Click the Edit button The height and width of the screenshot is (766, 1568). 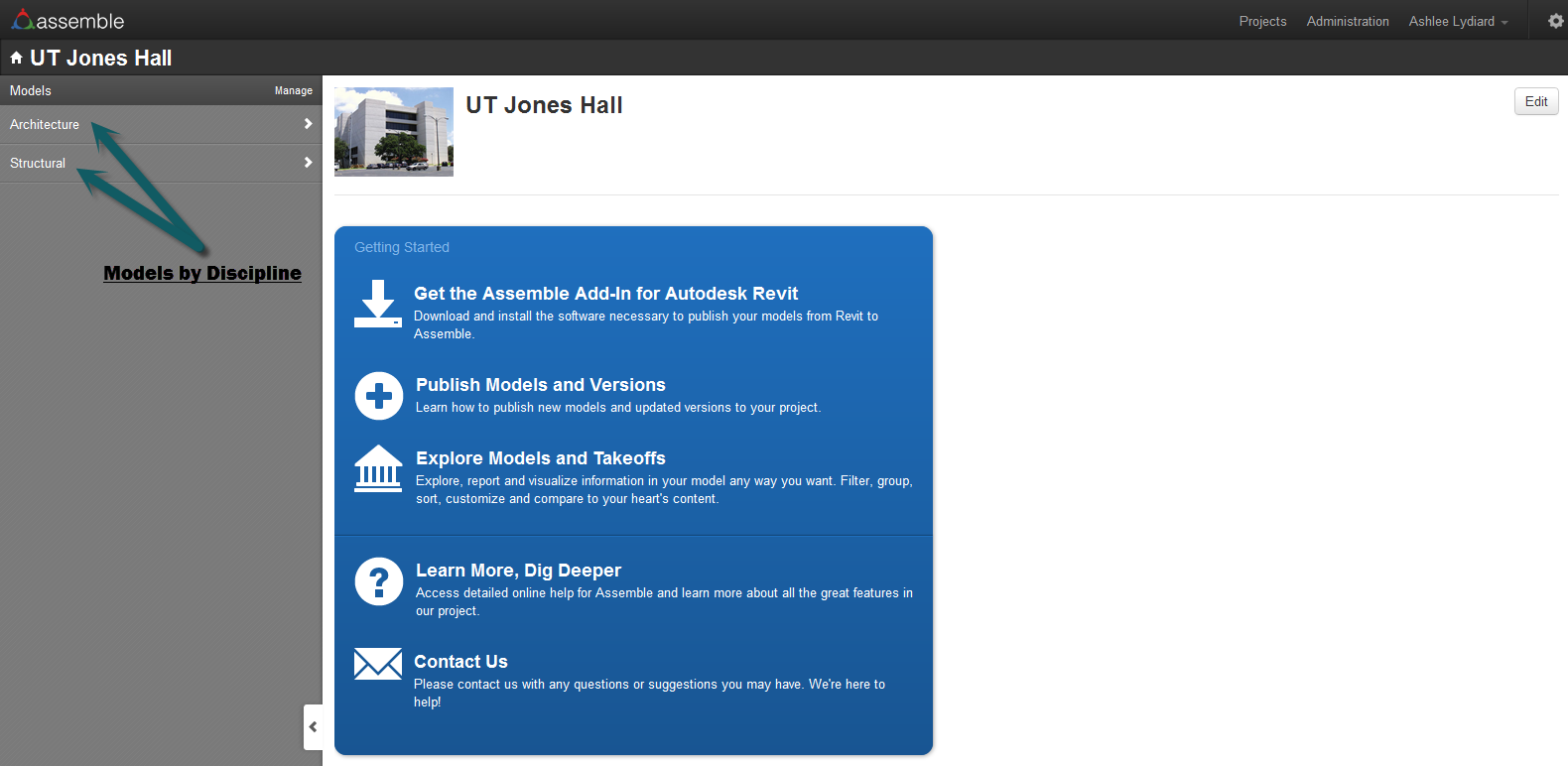1536,101
